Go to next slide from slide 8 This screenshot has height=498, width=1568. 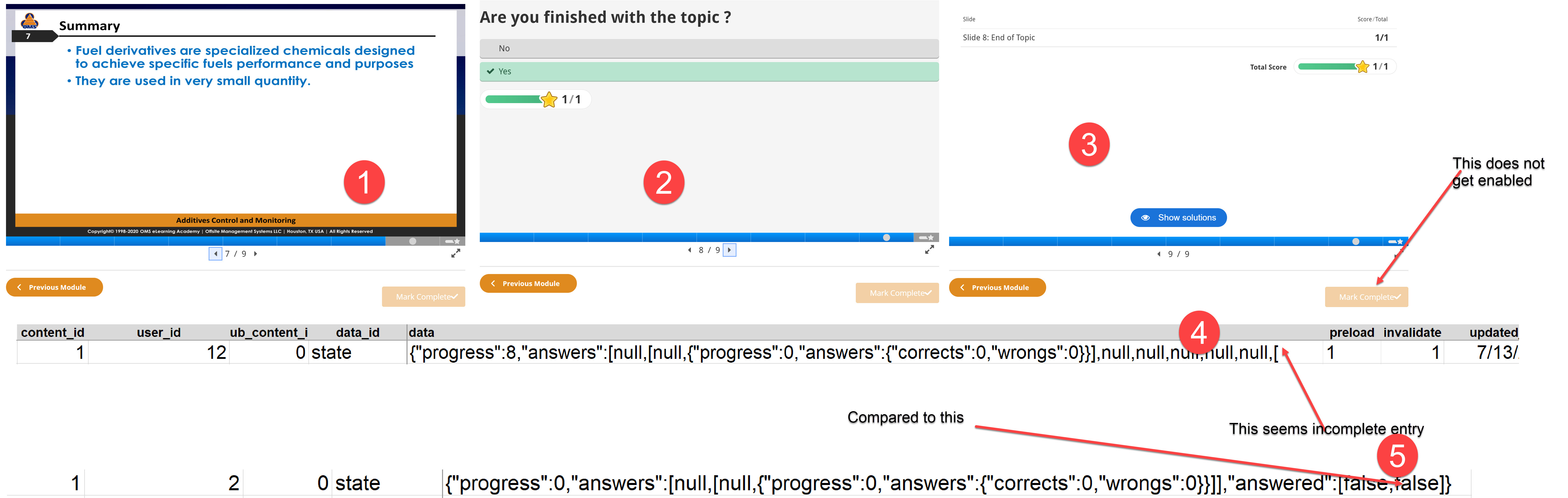click(729, 250)
